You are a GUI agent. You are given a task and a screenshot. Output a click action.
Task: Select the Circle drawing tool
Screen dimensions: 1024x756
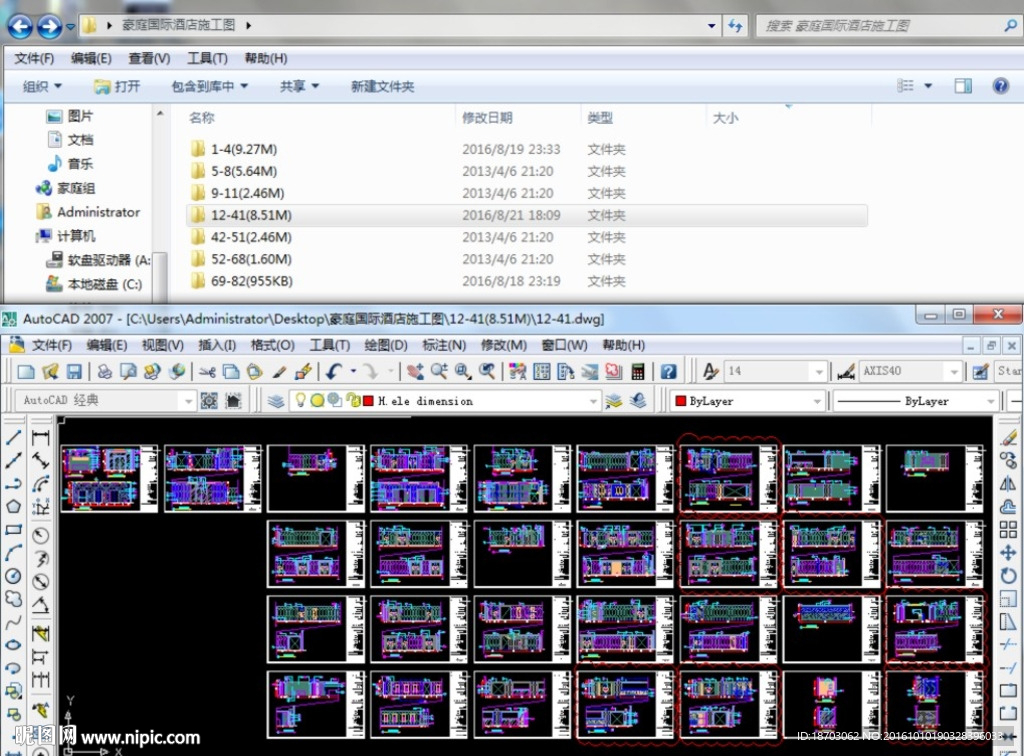[14, 576]
